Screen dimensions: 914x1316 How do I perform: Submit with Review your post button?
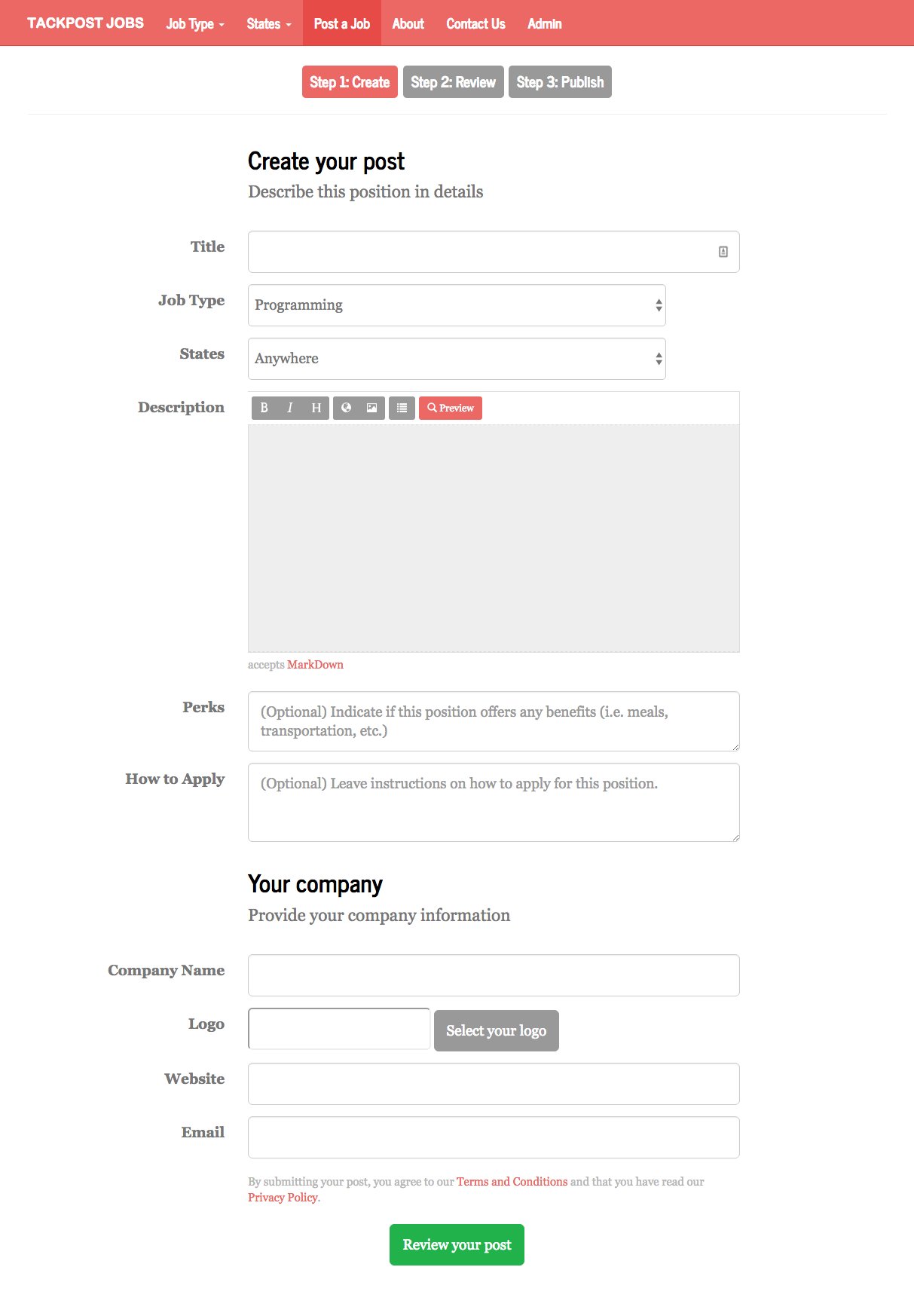click(x=457, y=1244)
